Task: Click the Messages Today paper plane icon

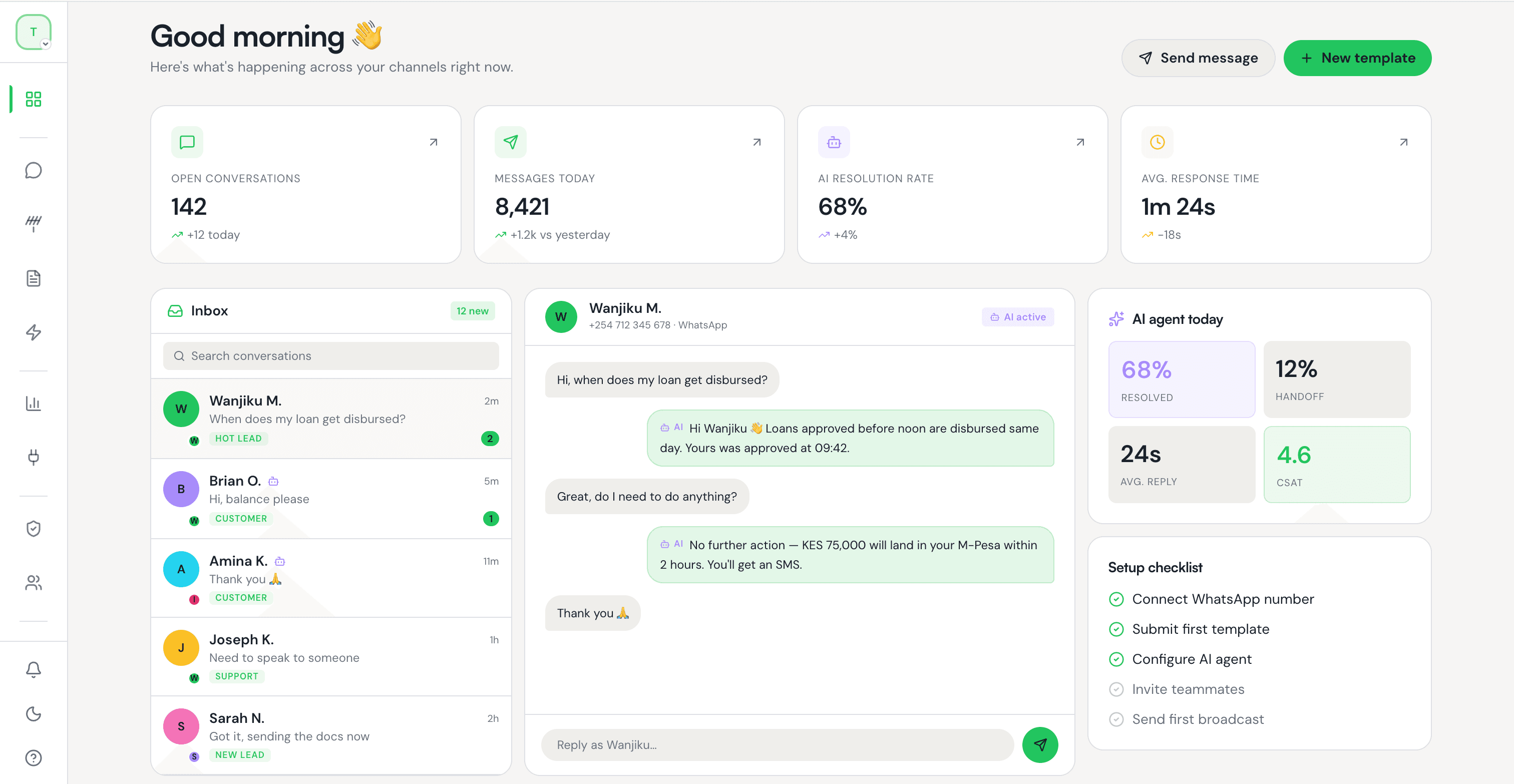Action: [510, 142]
